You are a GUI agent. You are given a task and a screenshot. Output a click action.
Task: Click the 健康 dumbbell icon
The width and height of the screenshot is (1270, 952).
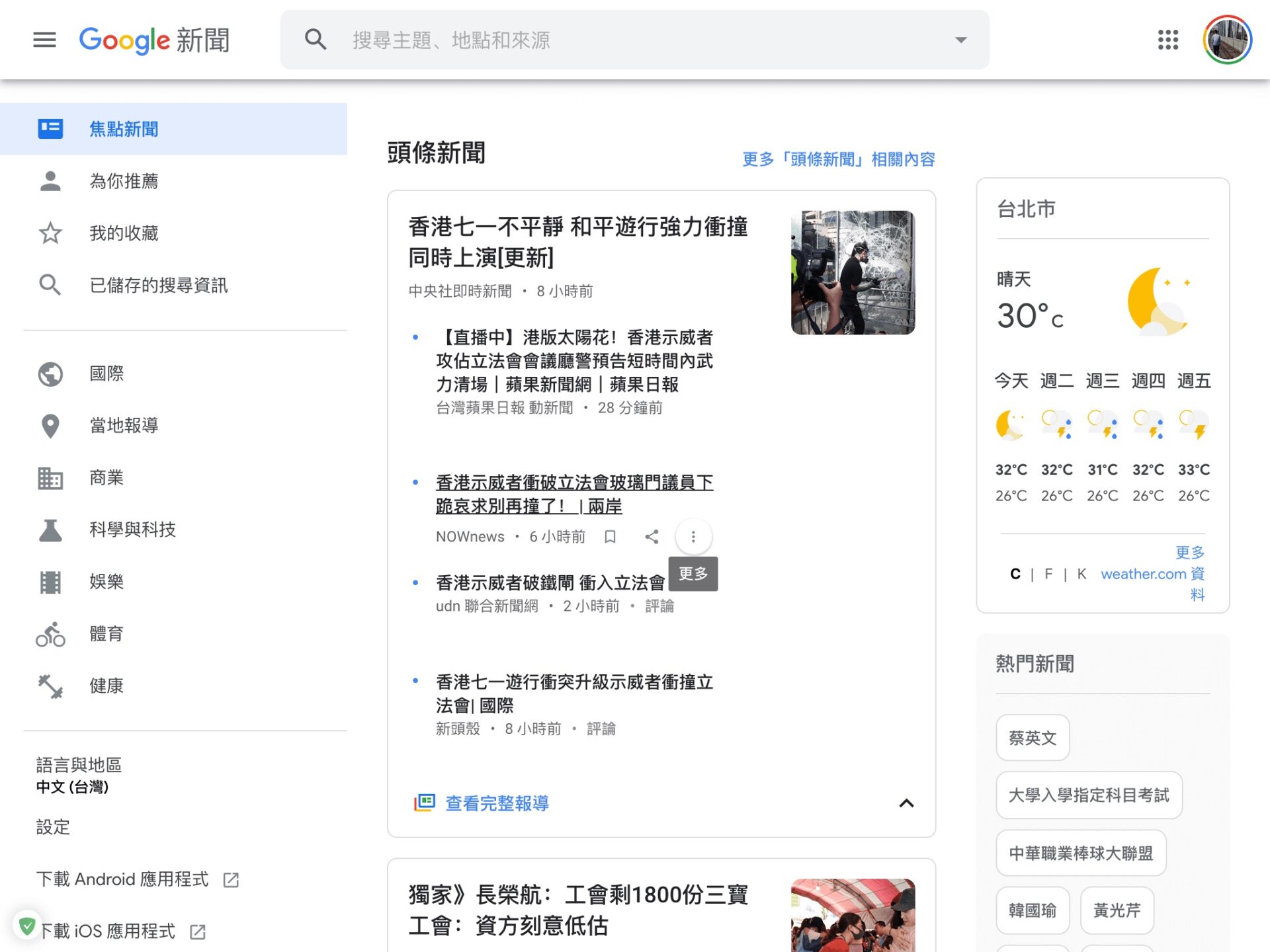pyautogui.click(x=50, y=686)
